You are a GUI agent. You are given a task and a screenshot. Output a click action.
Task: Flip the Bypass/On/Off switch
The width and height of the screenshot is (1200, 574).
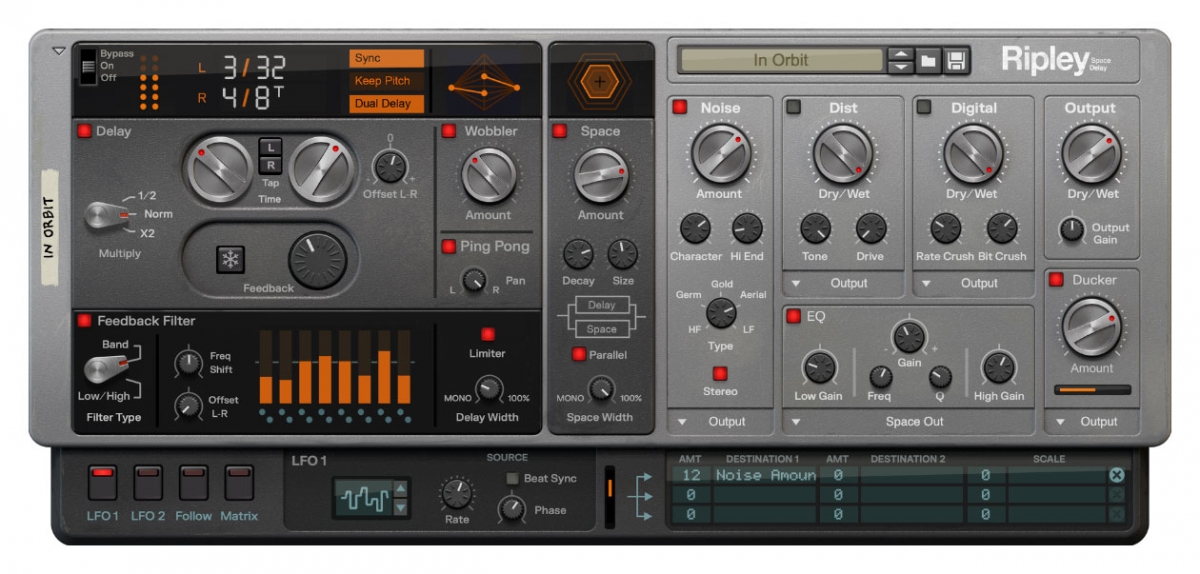(x=88, y=66)
